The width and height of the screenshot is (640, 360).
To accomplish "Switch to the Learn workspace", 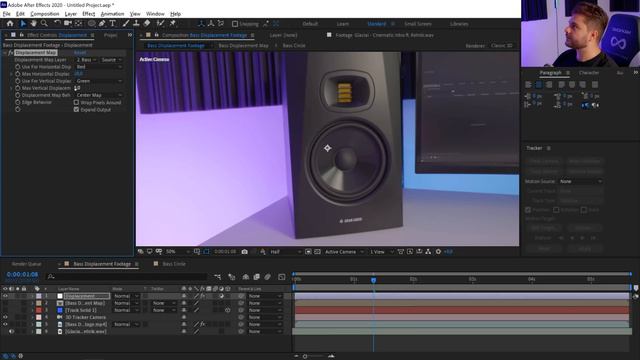I will (x=342, y=24).
